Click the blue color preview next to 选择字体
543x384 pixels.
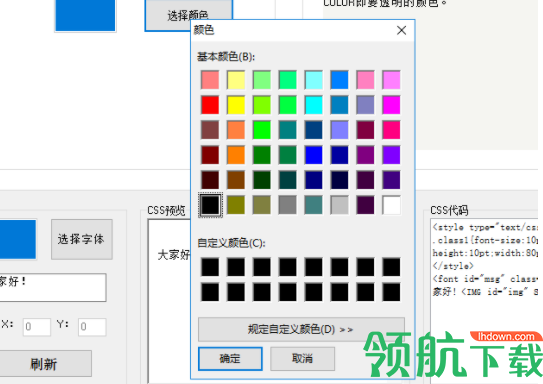click(x=18, y=239)
